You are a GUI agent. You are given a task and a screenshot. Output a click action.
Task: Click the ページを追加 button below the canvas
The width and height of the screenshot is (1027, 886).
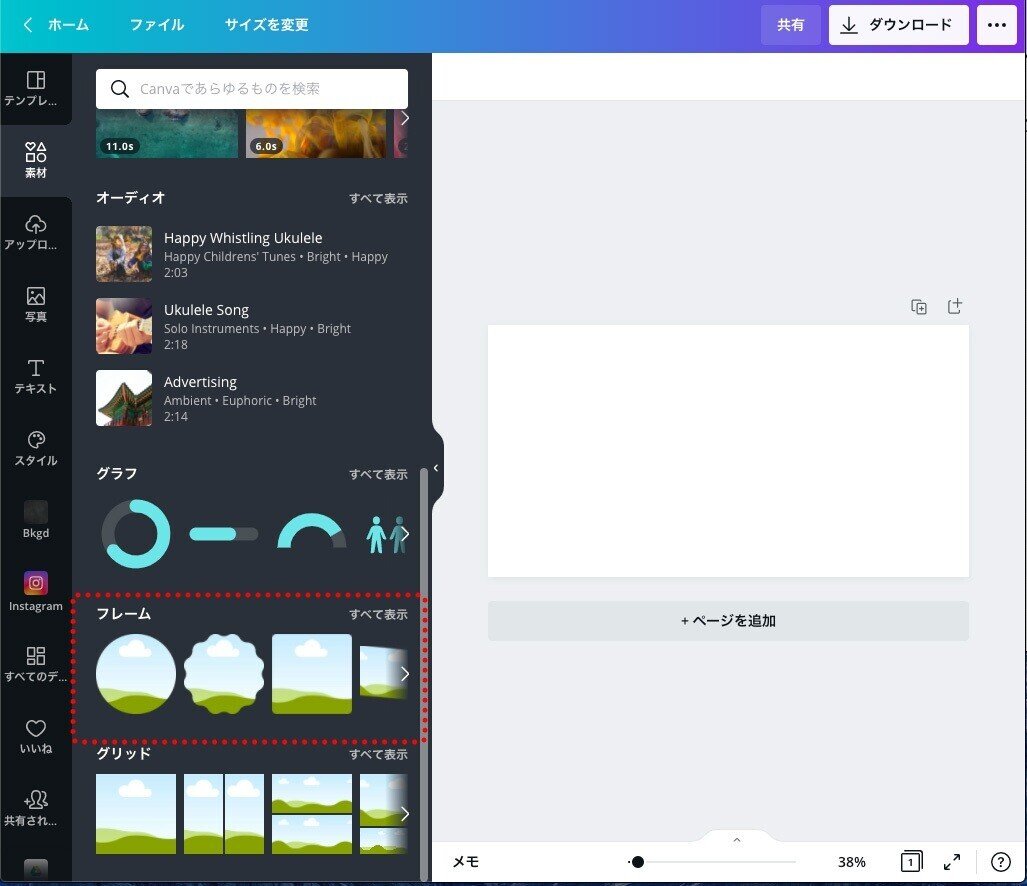pyautogui.click(x=727, y=620)
